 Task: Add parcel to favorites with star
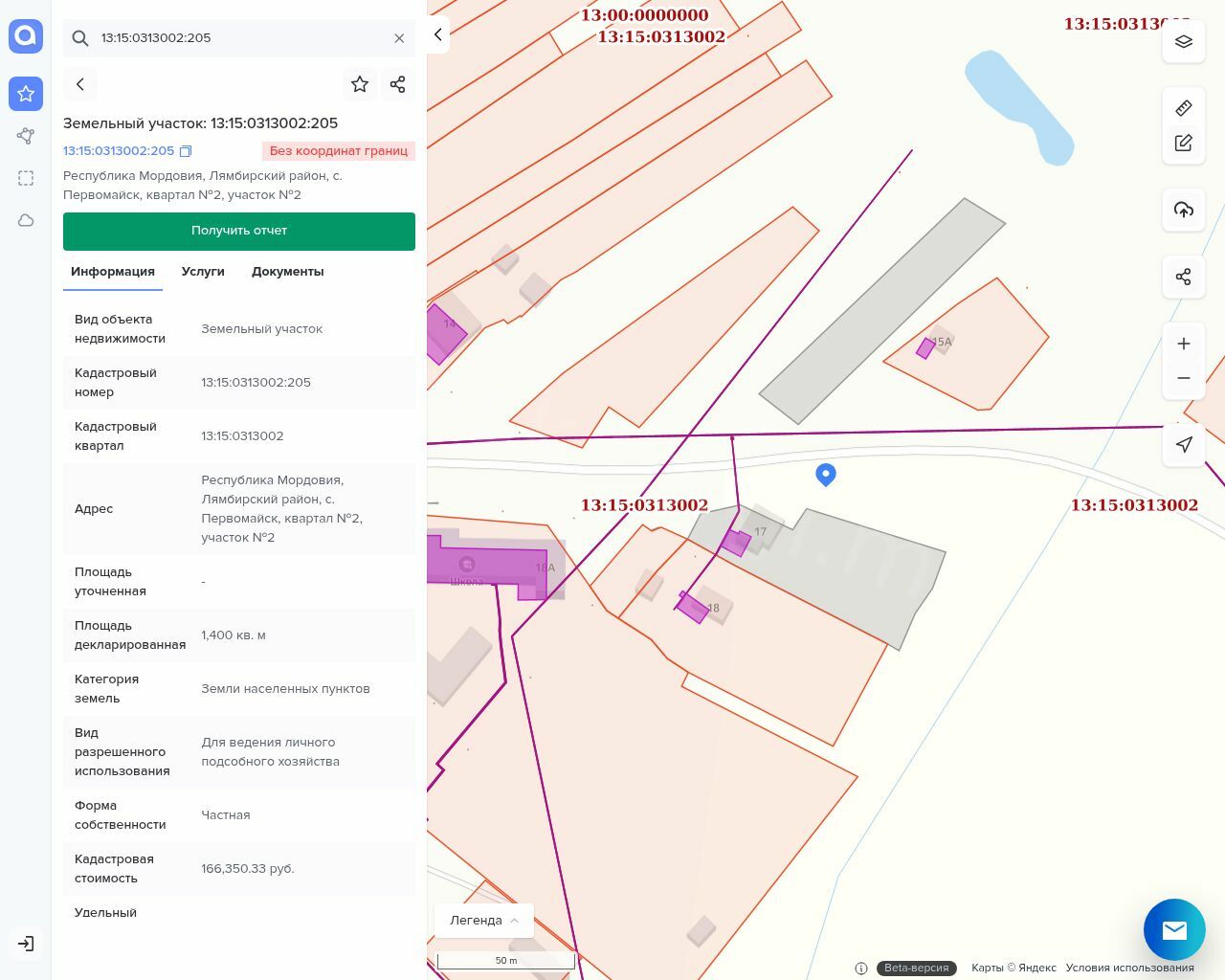360,84
